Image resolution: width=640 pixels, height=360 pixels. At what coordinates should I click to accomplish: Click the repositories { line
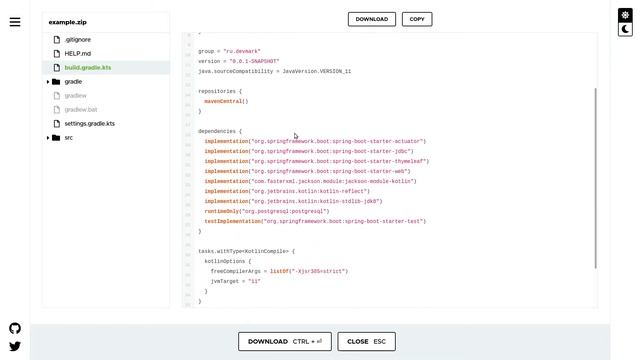point(220,91)
